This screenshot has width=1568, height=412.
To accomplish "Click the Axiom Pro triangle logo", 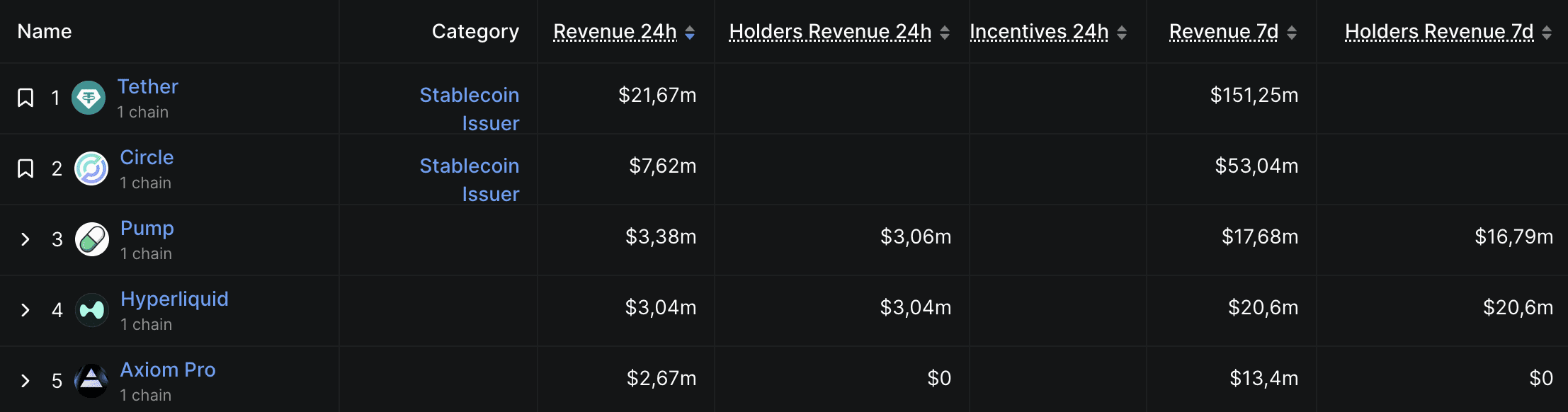I will pos(91,381).
